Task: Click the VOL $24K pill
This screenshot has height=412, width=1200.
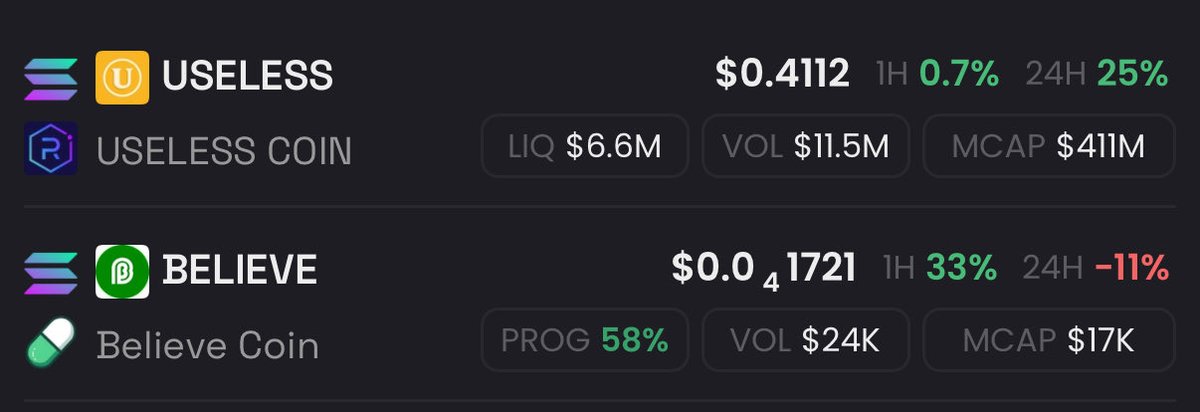Action: coord(807,341)
